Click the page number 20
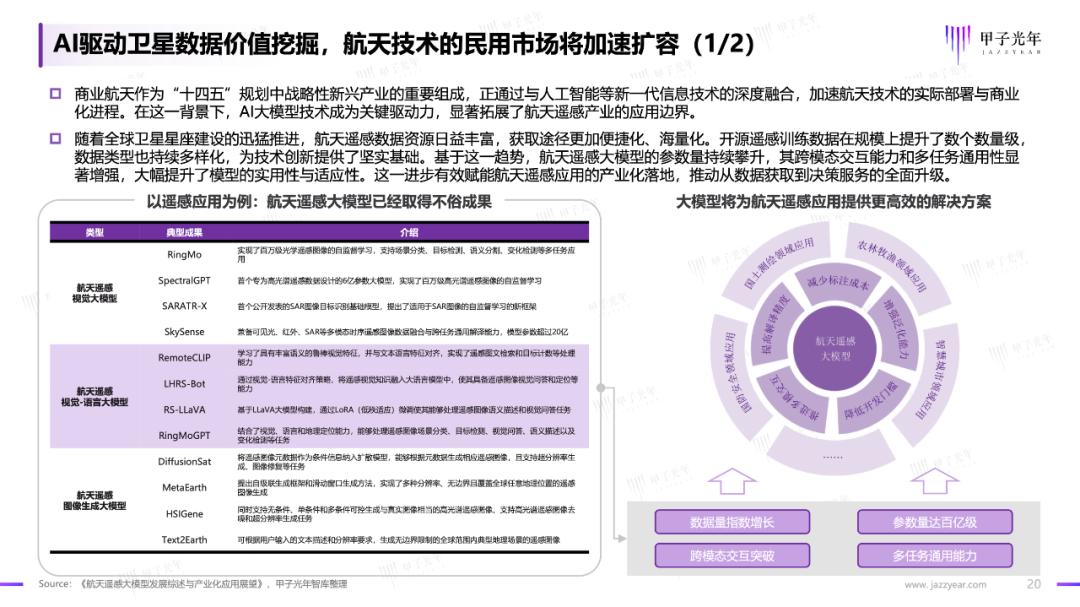The height and width of the screenshot is (607, 1080). coord(1033,584)
